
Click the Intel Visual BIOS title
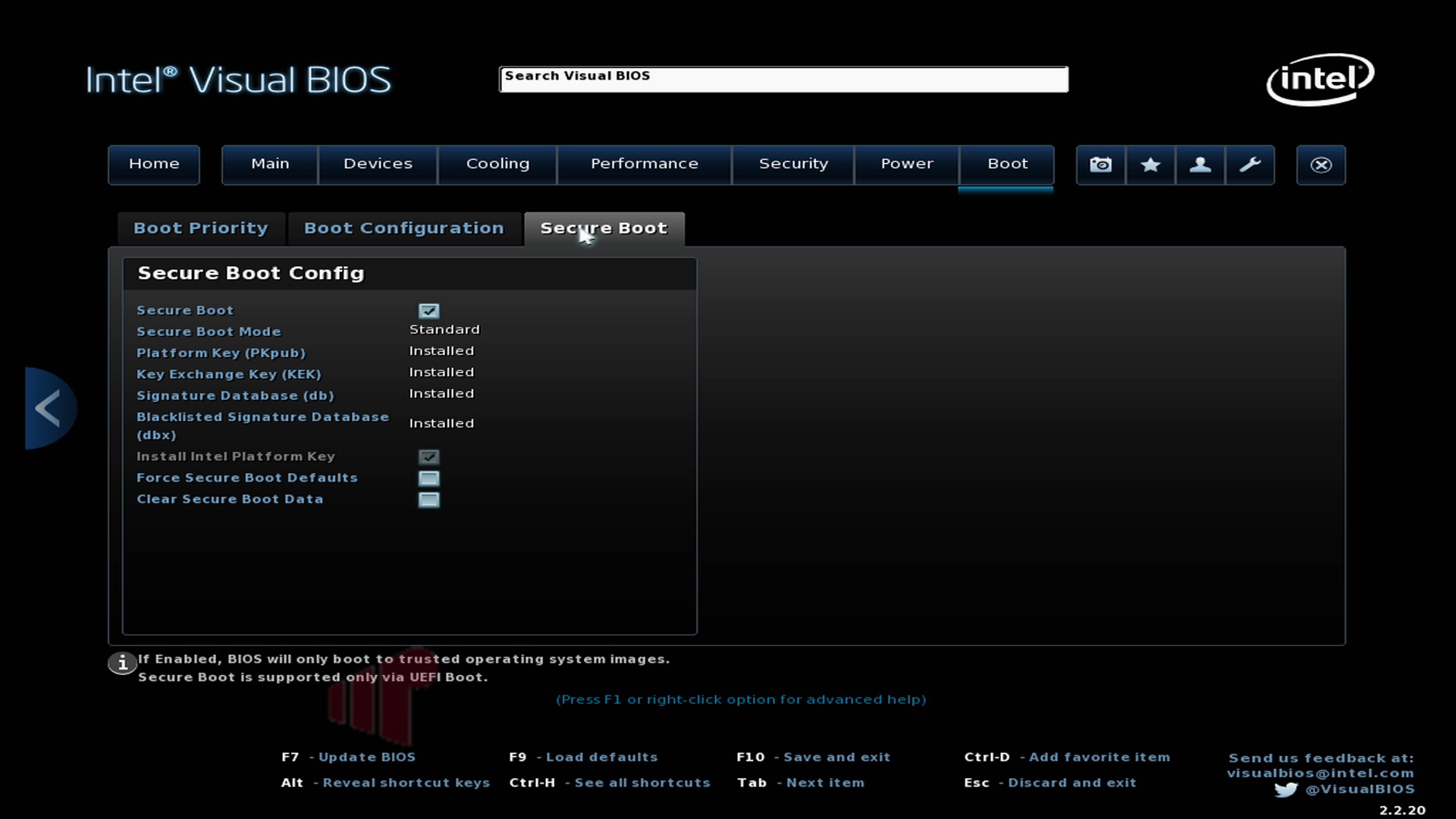[238, 80]
